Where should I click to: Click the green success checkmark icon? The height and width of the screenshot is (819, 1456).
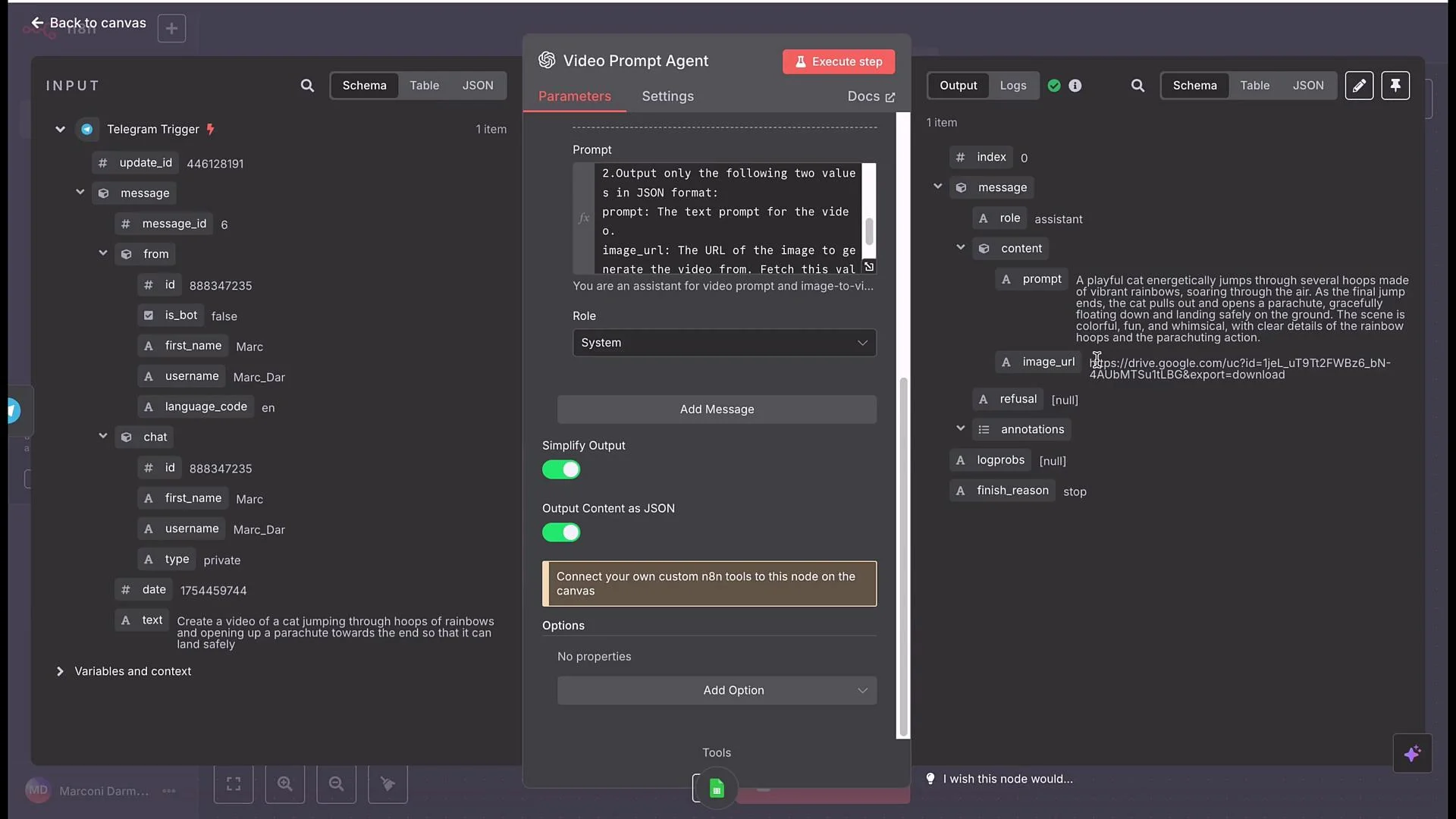(1054, 86)
